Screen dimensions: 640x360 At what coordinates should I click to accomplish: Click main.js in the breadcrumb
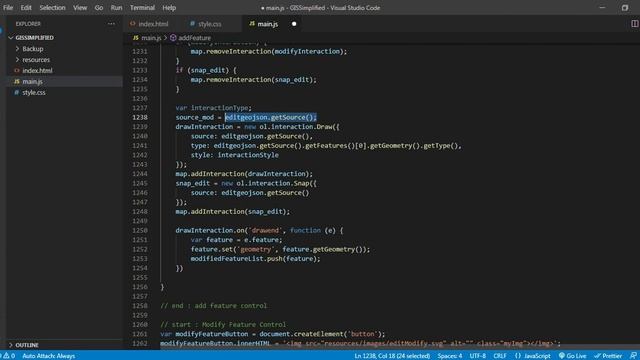(151, 38)
